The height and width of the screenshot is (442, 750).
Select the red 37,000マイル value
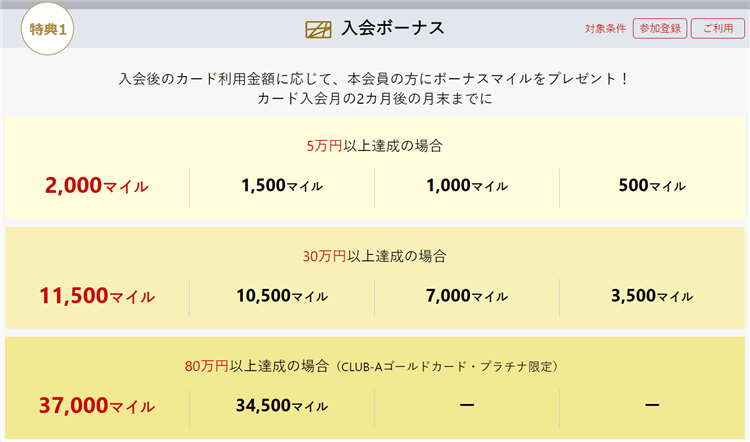(97, 406)
